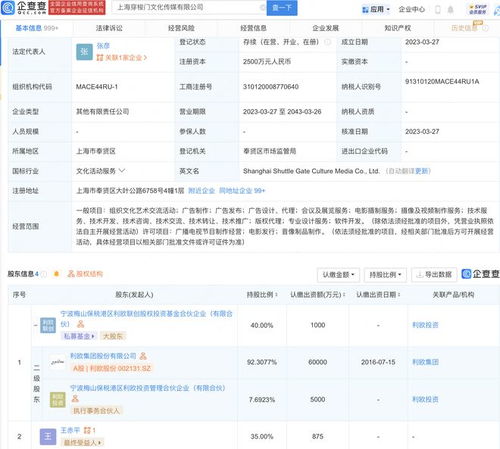Image resolution: width=500 pixels, height=449 pixels.
Task: Expand the 文化活动服务 industry chevron
Action: point(122,171)
